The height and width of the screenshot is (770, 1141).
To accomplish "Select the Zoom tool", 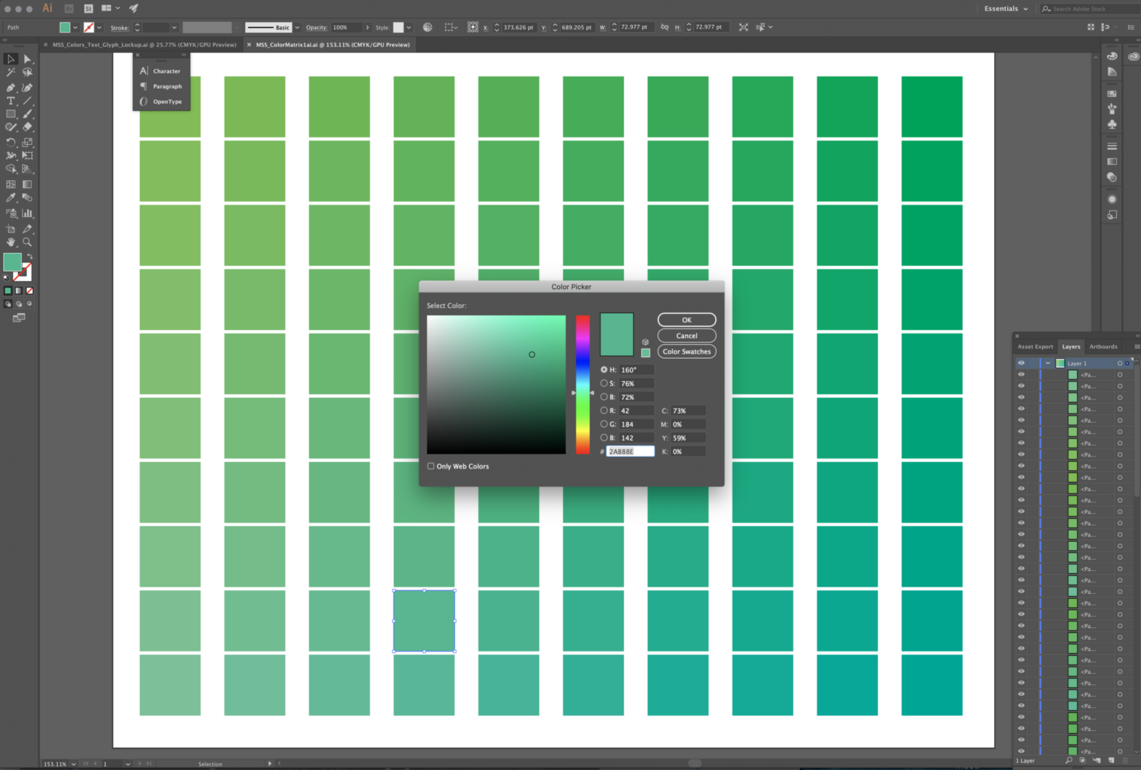I will point(28,242).
